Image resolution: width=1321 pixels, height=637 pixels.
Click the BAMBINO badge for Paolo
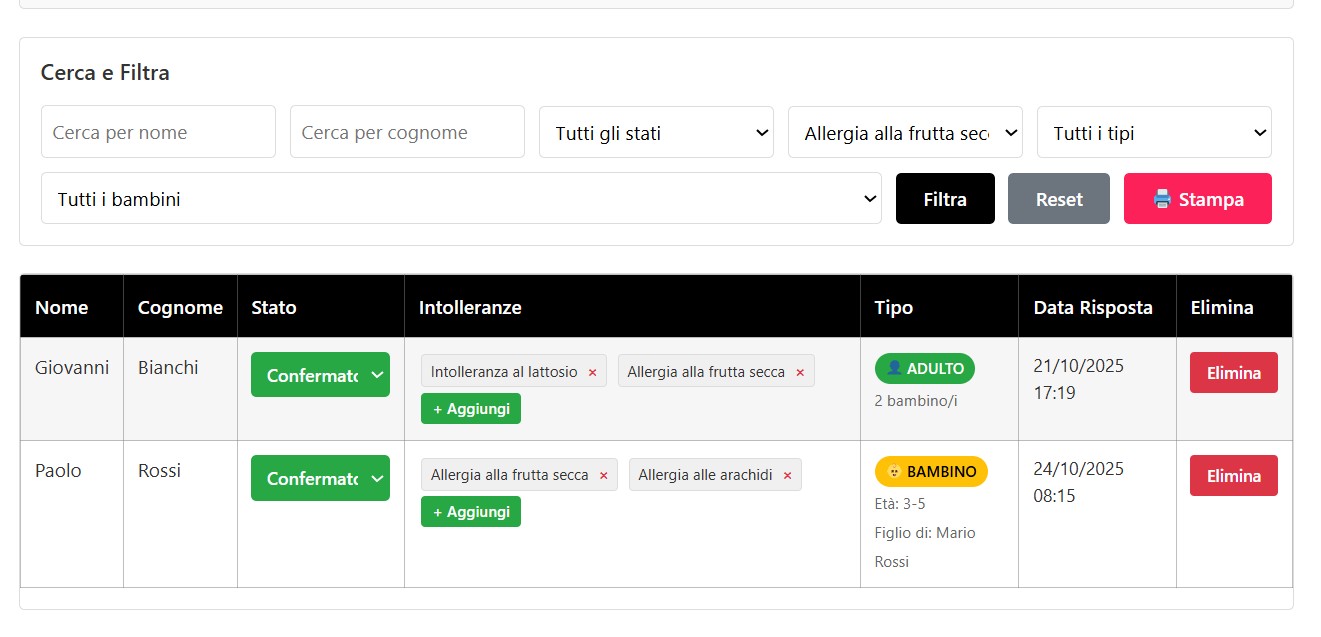point(930,471)
